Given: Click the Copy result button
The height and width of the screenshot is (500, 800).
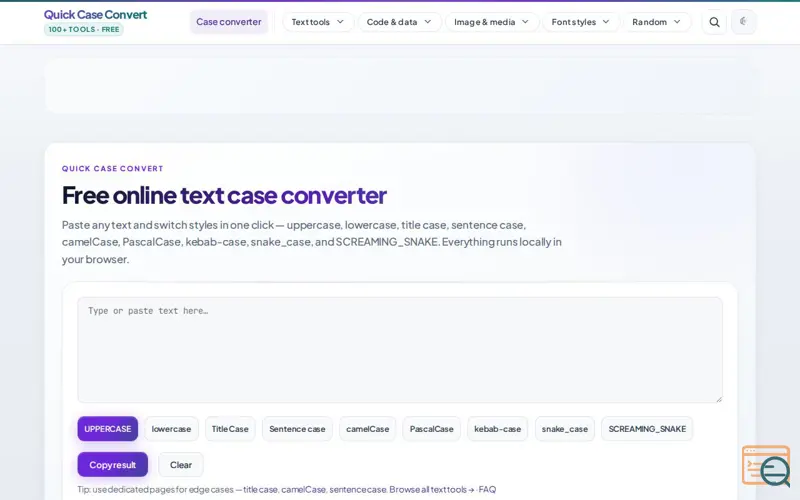Looking at the screenshot, I should (x=113, y=465).
